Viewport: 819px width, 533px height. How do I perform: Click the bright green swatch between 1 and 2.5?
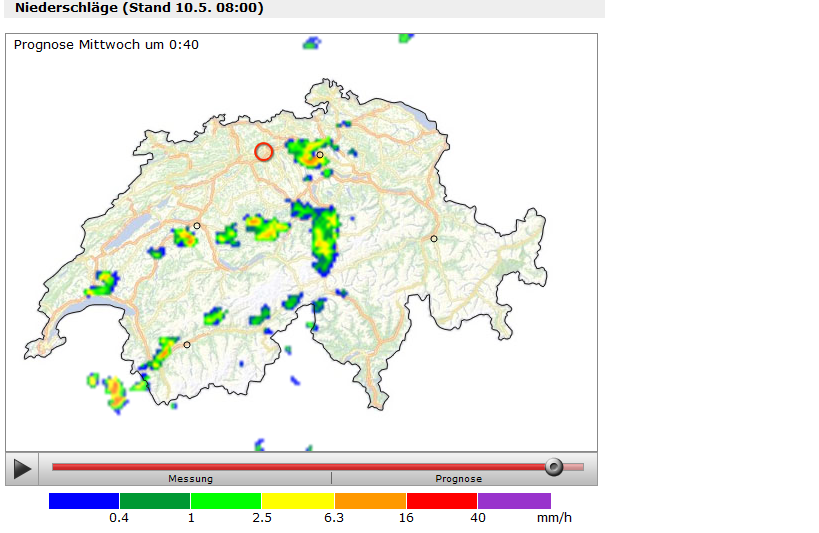226,501
